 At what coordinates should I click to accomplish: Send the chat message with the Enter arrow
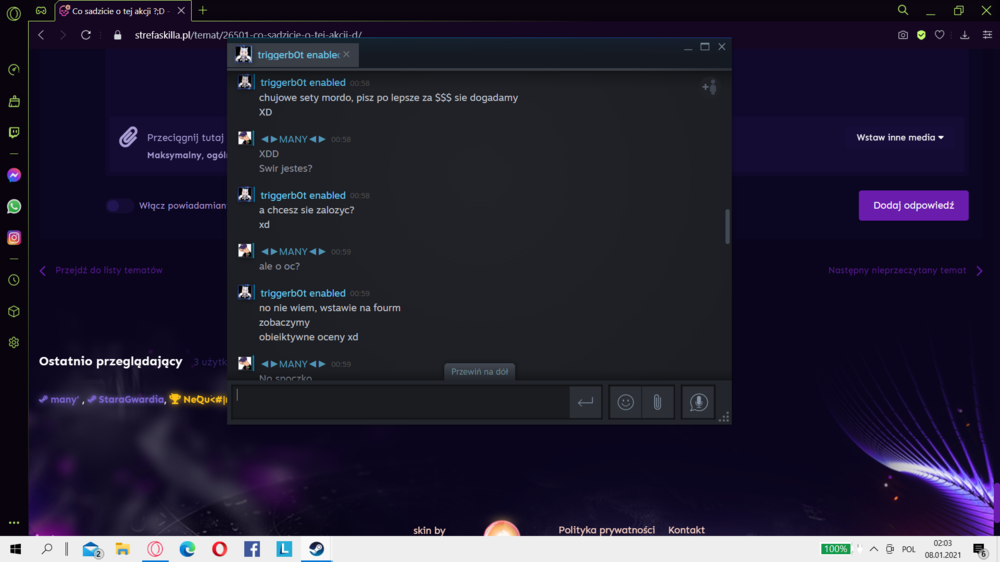tap(585, 402)
